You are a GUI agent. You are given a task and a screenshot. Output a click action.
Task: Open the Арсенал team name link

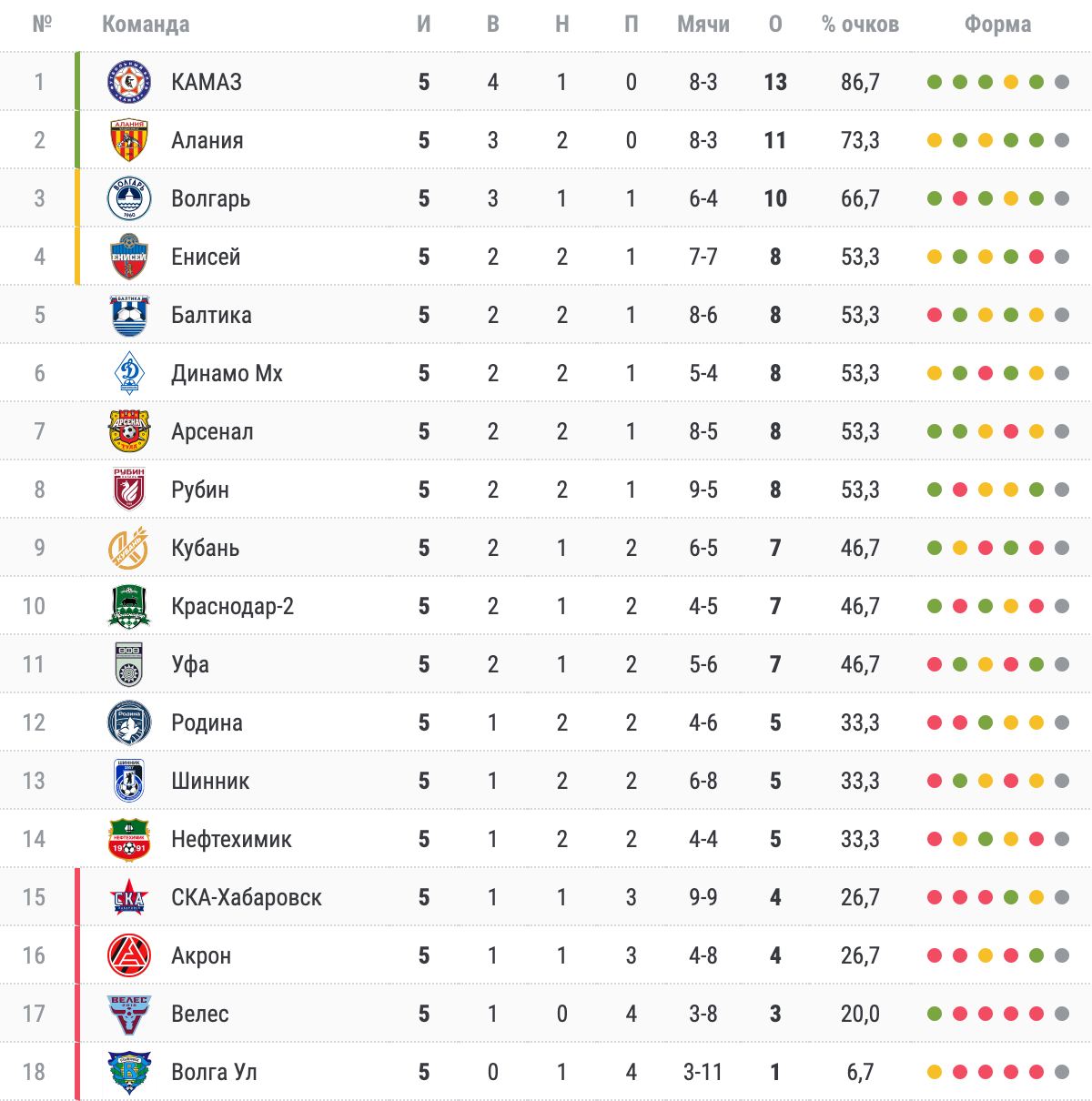pyautogui.click(x=212, y=431)
